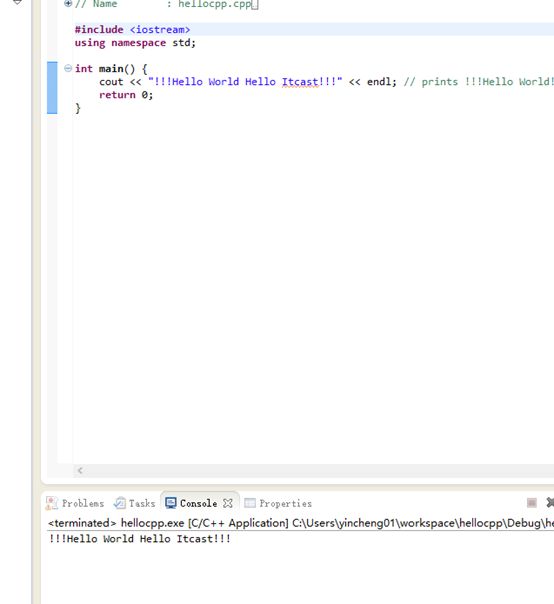Screen dimensions: 554x604
Task: Close the Console view with its X
Action: point(228,503)
